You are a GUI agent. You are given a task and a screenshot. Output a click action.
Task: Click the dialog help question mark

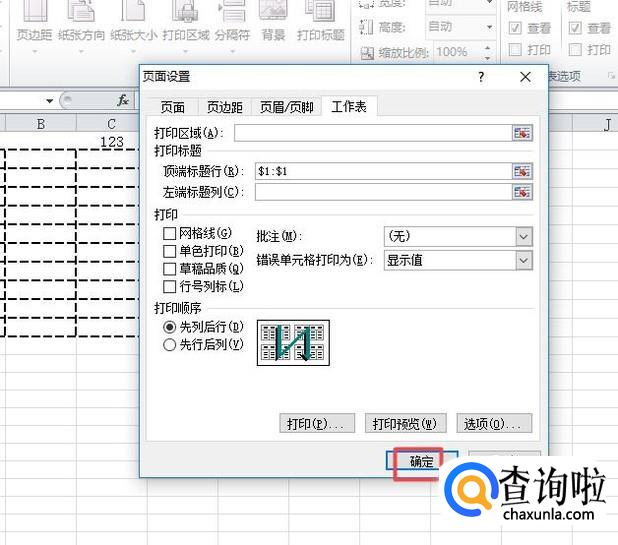coord(481,77)
